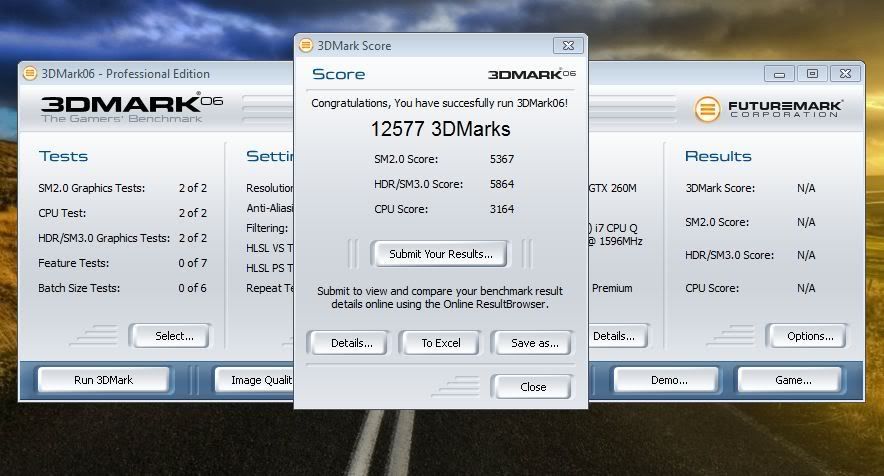This screenshot has height=476, width=884.
Task: Click SM2.0 Score value 5367
Action: 502,159
